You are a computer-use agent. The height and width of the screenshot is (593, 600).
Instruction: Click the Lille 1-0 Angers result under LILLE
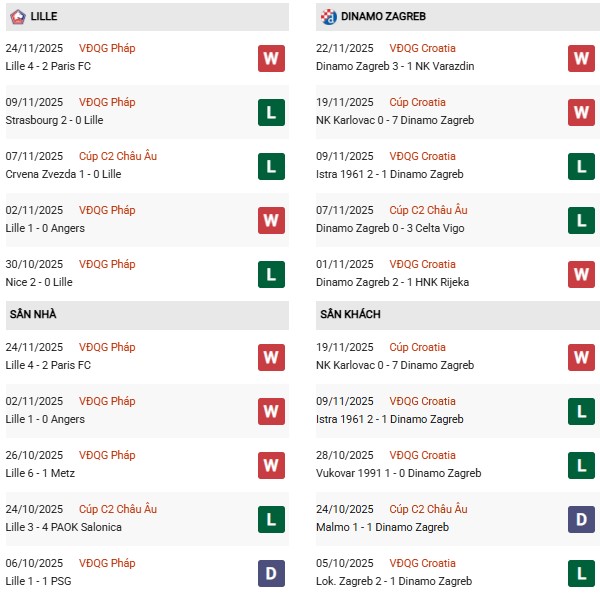point(46,228)
